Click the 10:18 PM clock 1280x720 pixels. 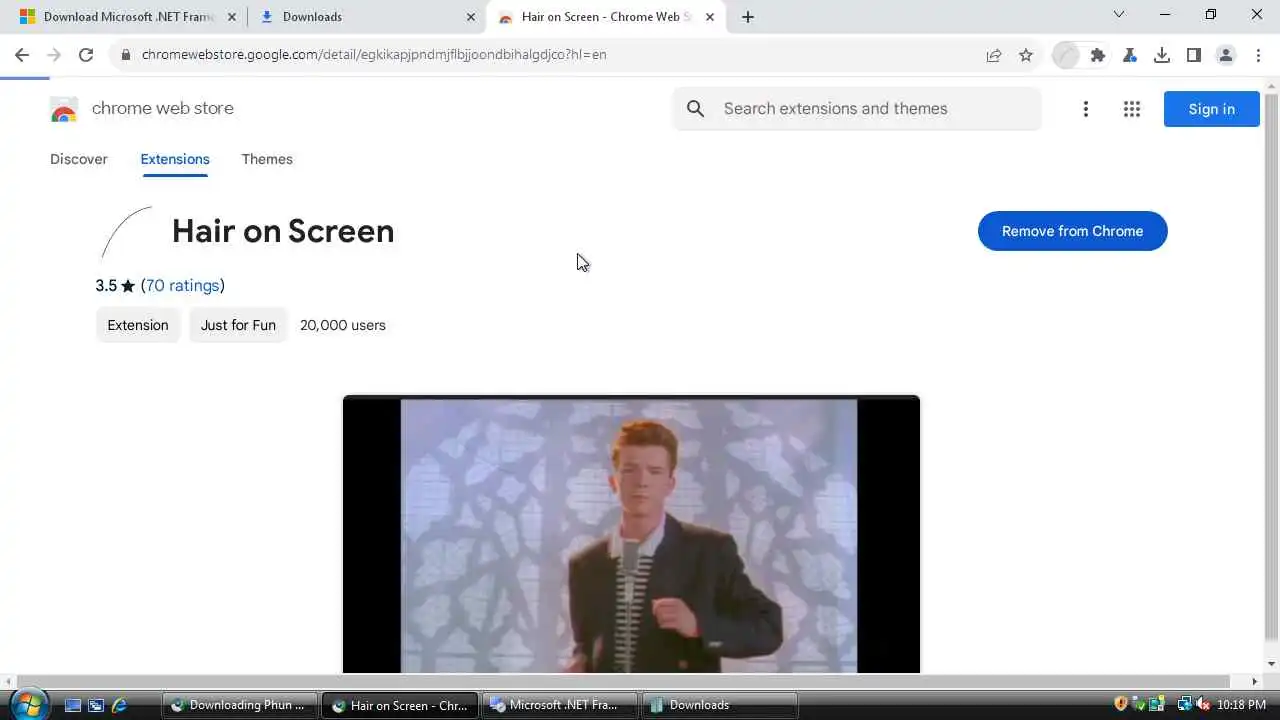click(1241, 705)
